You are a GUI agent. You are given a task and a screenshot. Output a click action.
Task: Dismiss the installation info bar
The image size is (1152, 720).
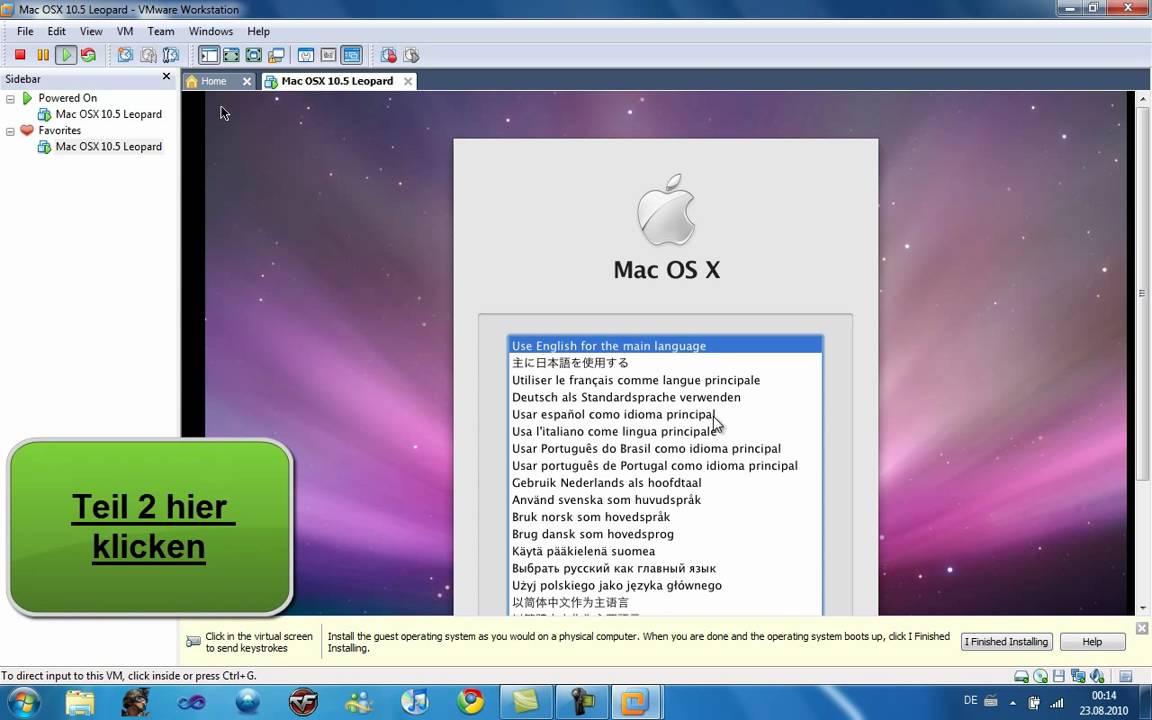click(x=1142, y=628)
